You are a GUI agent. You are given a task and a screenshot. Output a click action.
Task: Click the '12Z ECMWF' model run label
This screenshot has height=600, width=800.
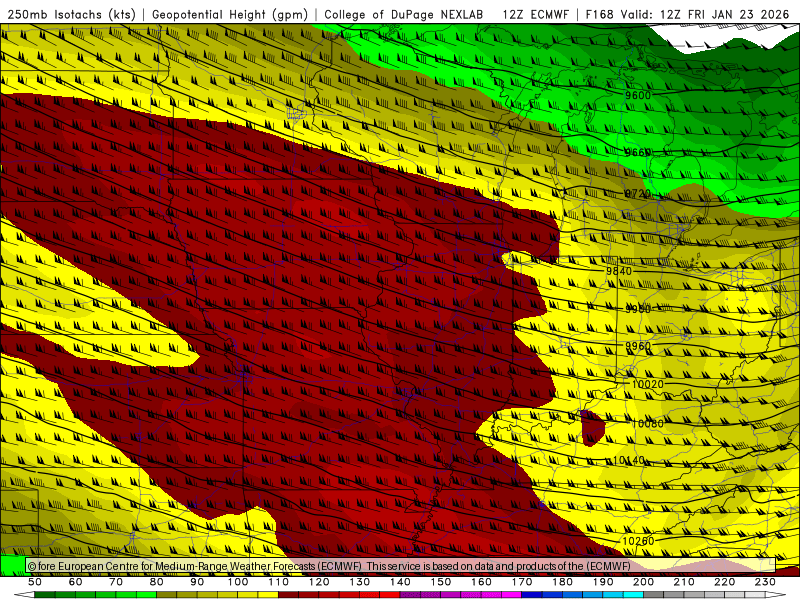536,14
